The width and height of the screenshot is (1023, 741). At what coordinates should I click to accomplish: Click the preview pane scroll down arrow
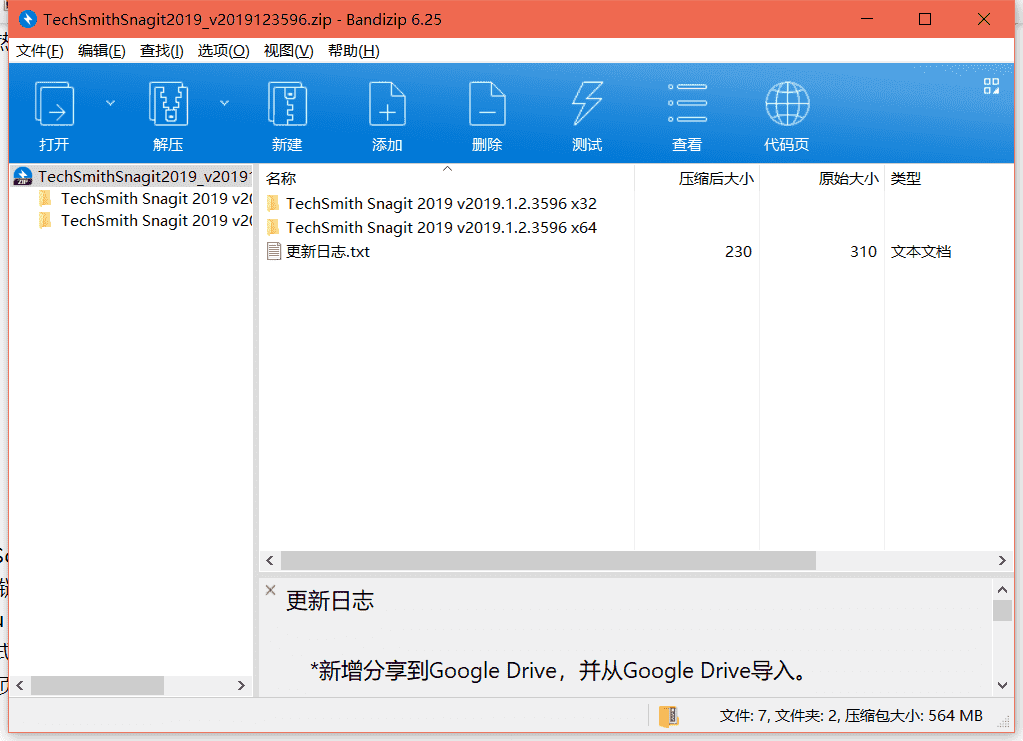pyautogui.click(x=1002, y=685)
